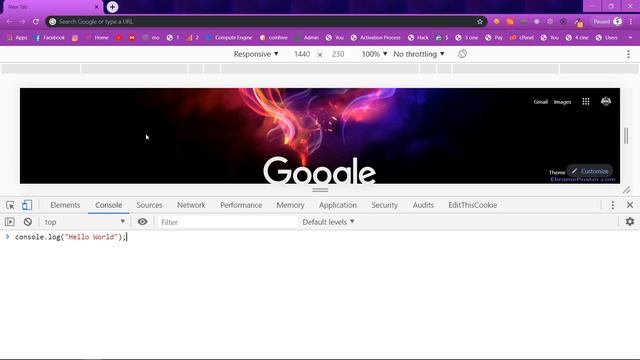Open the No throttling dropdown
This screenshot has height=360, width=640.
[419, 54]
